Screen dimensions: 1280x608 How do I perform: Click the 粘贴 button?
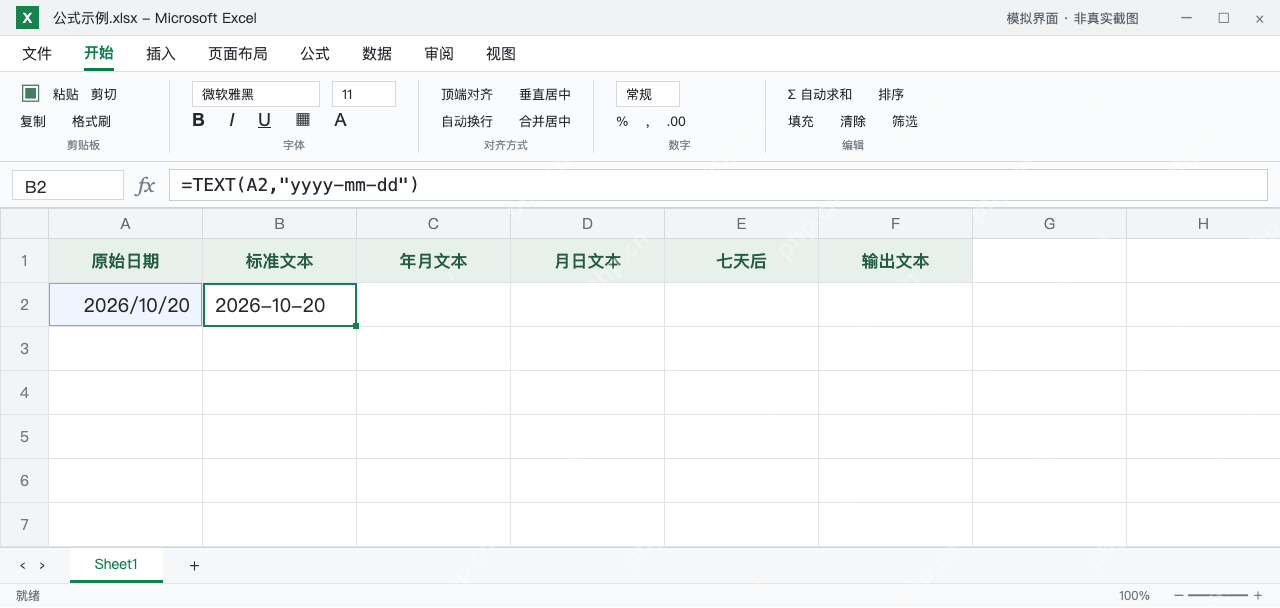click(x=66, y=94)
